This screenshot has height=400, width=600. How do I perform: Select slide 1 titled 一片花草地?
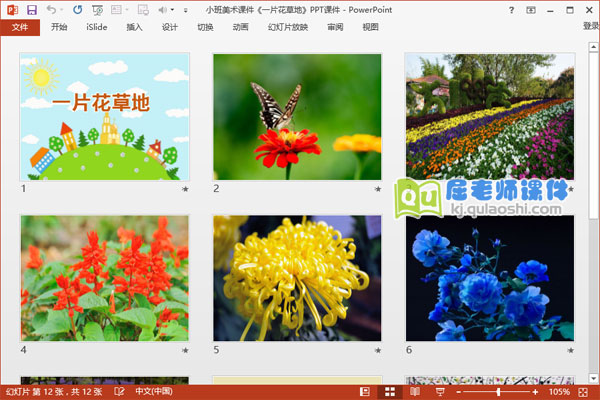(x=104, y=117)
